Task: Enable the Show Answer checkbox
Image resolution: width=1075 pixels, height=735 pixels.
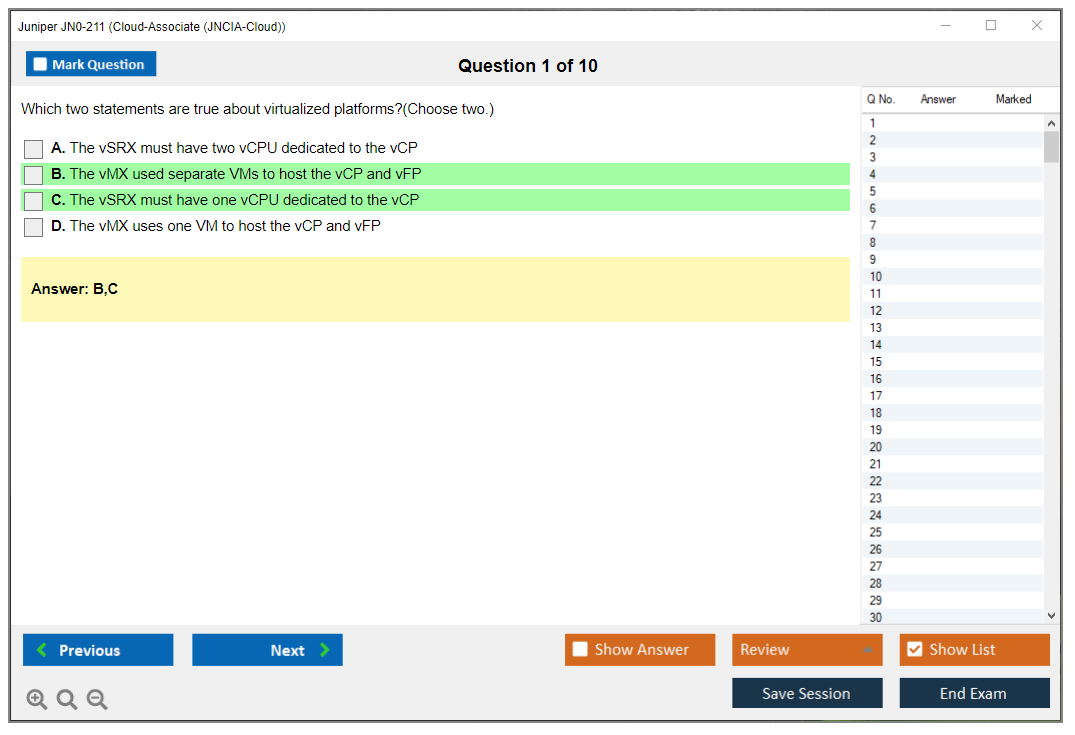Action: (581, 650)
